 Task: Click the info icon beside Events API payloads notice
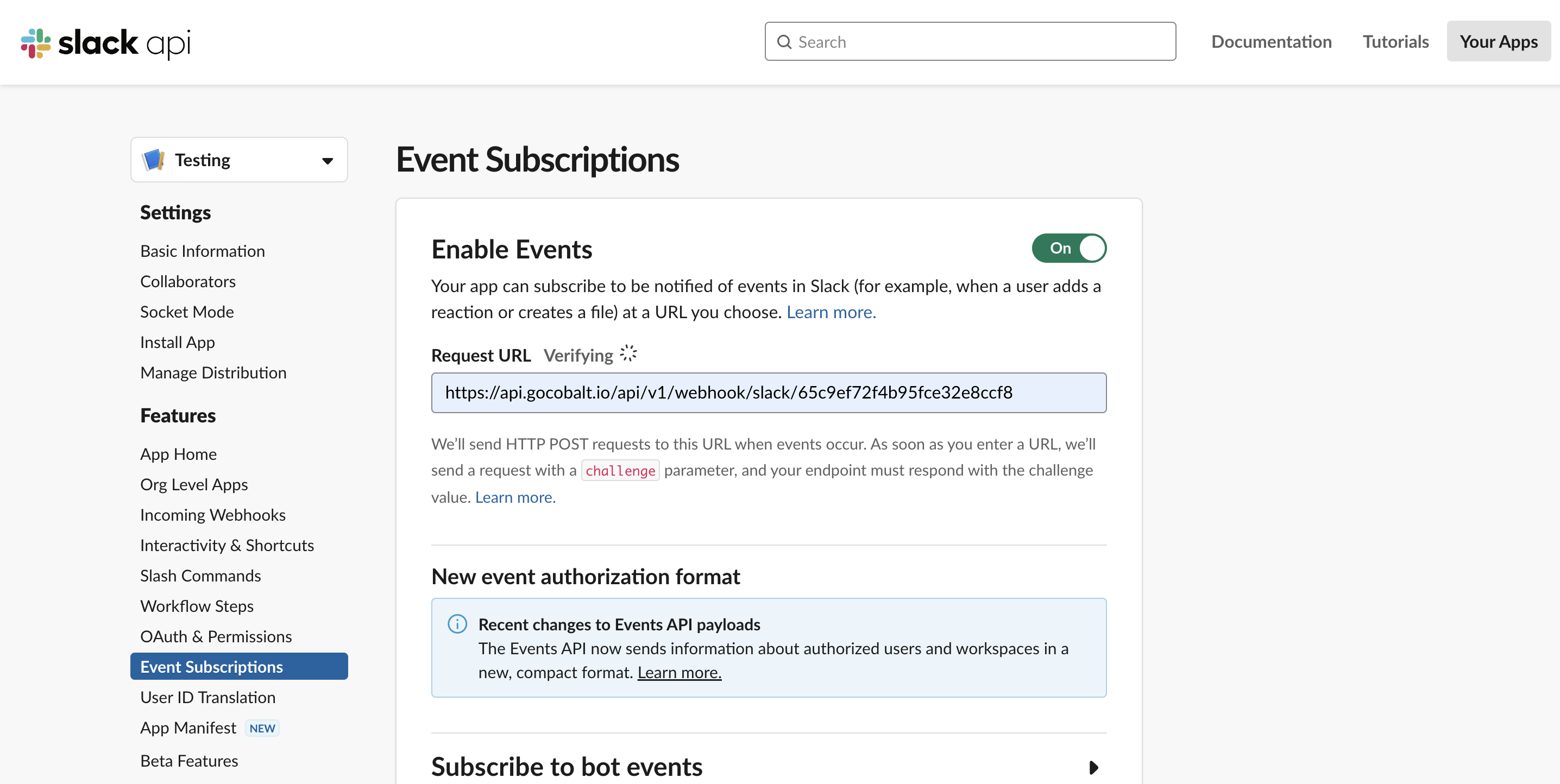tap(457, 624)
